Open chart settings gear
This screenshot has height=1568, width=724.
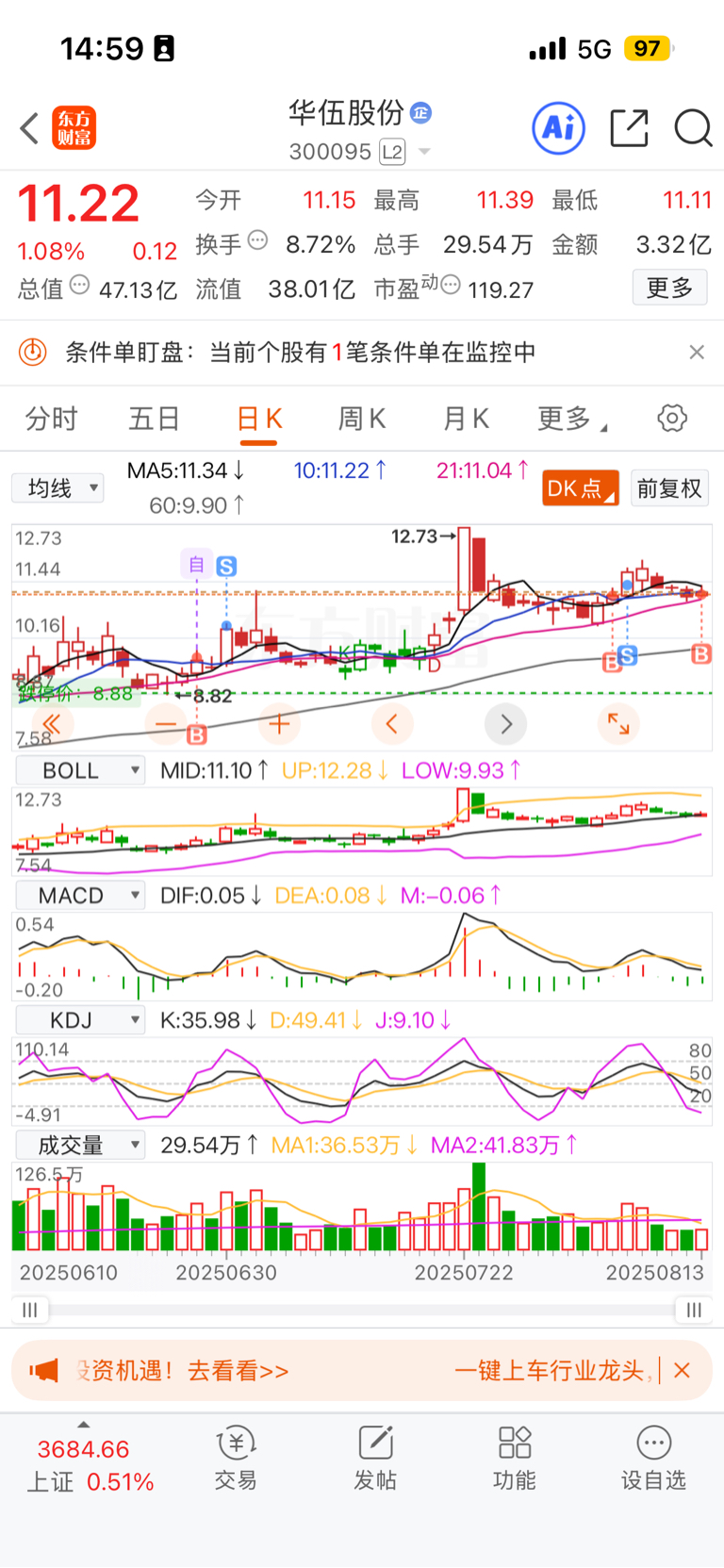tap(672, 418)
